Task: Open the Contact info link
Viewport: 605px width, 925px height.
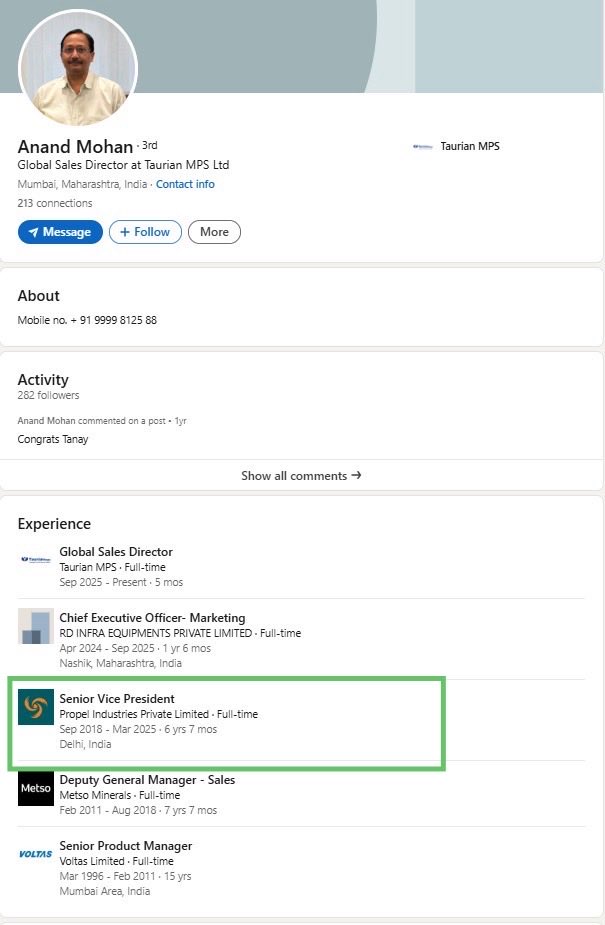Action: tap(185, 184)
